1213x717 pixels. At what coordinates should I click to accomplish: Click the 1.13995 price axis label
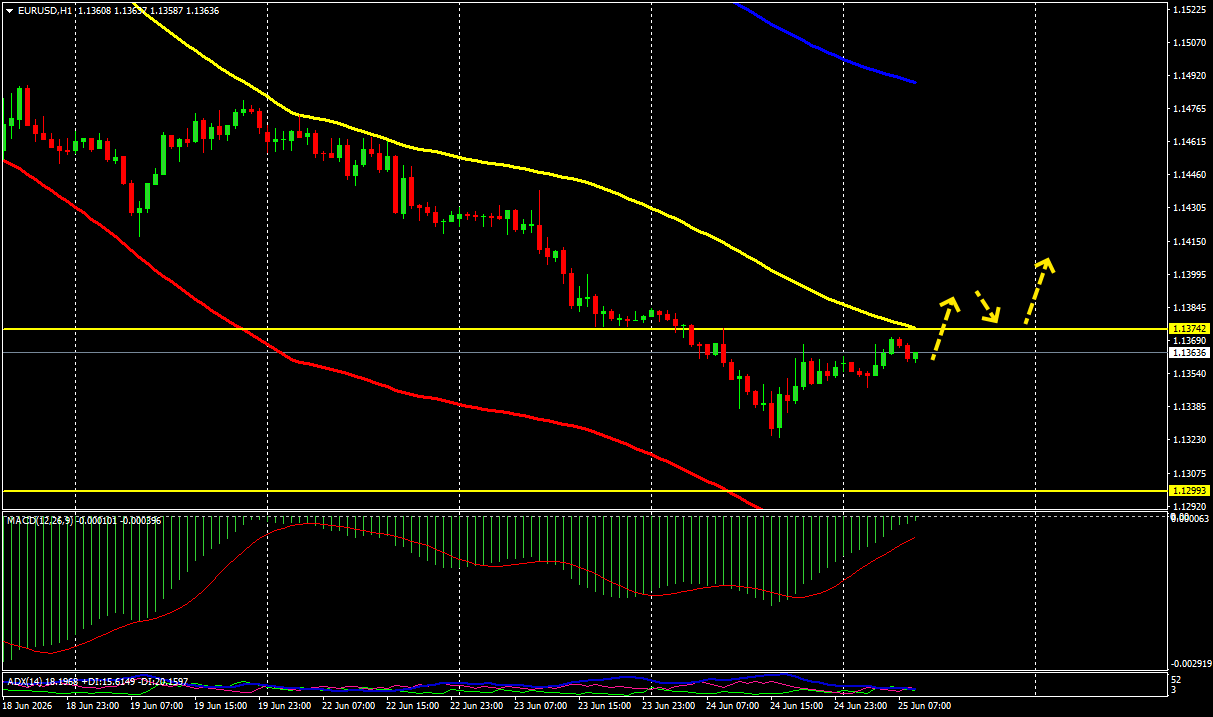pos(1190,274)
